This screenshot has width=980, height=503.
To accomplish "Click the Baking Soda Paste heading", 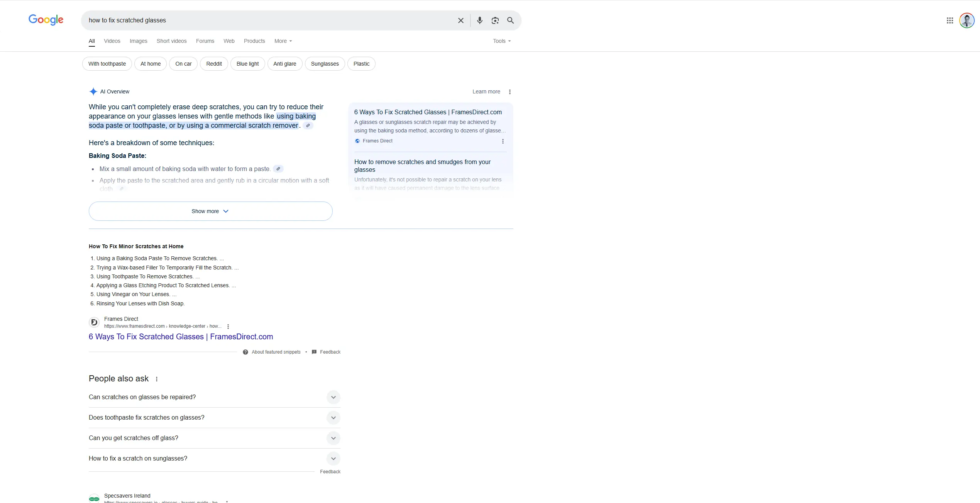I will (118, 156).
